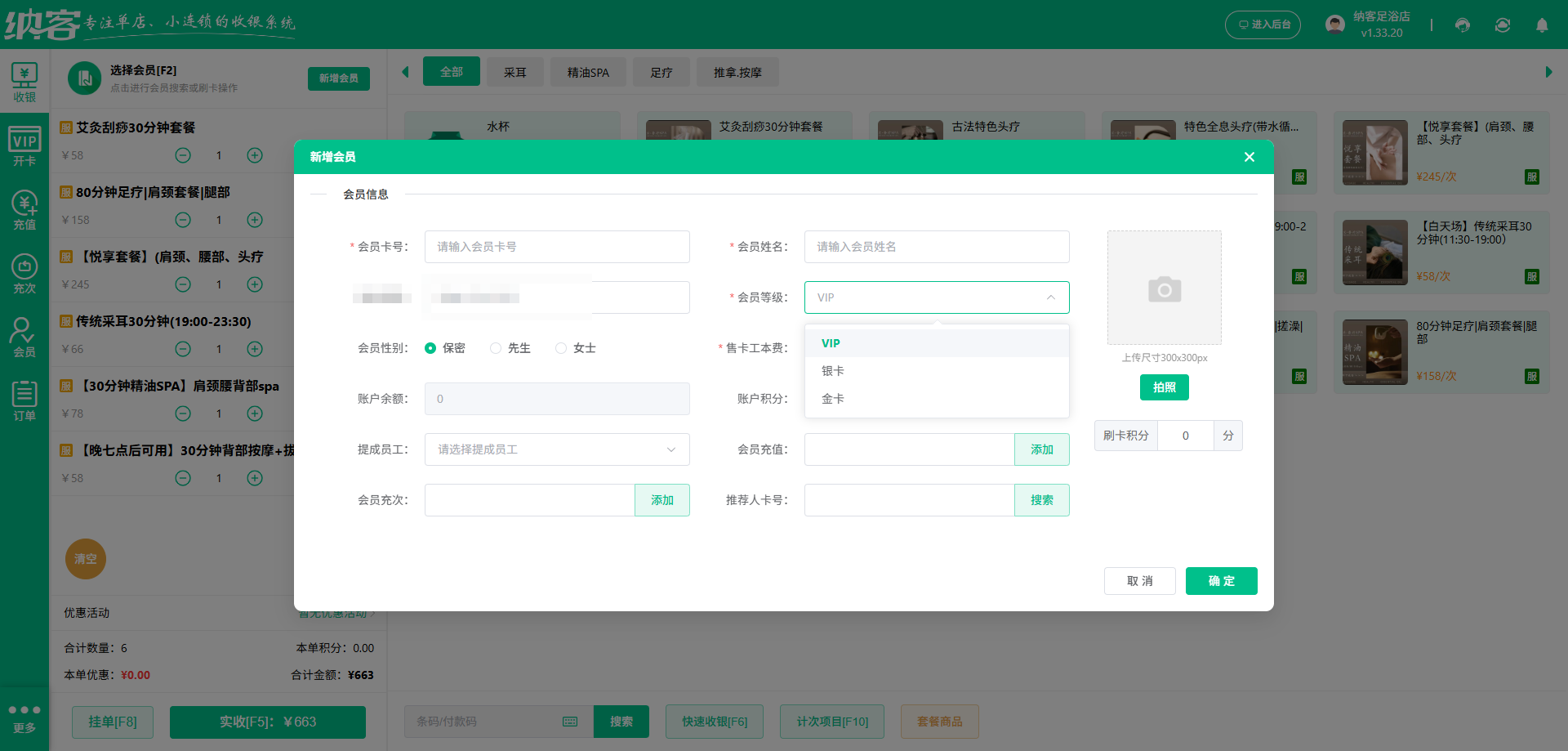Open the 更多 (more) sidebar menu
1568x751 pixels.
click(x=24, y=719)
